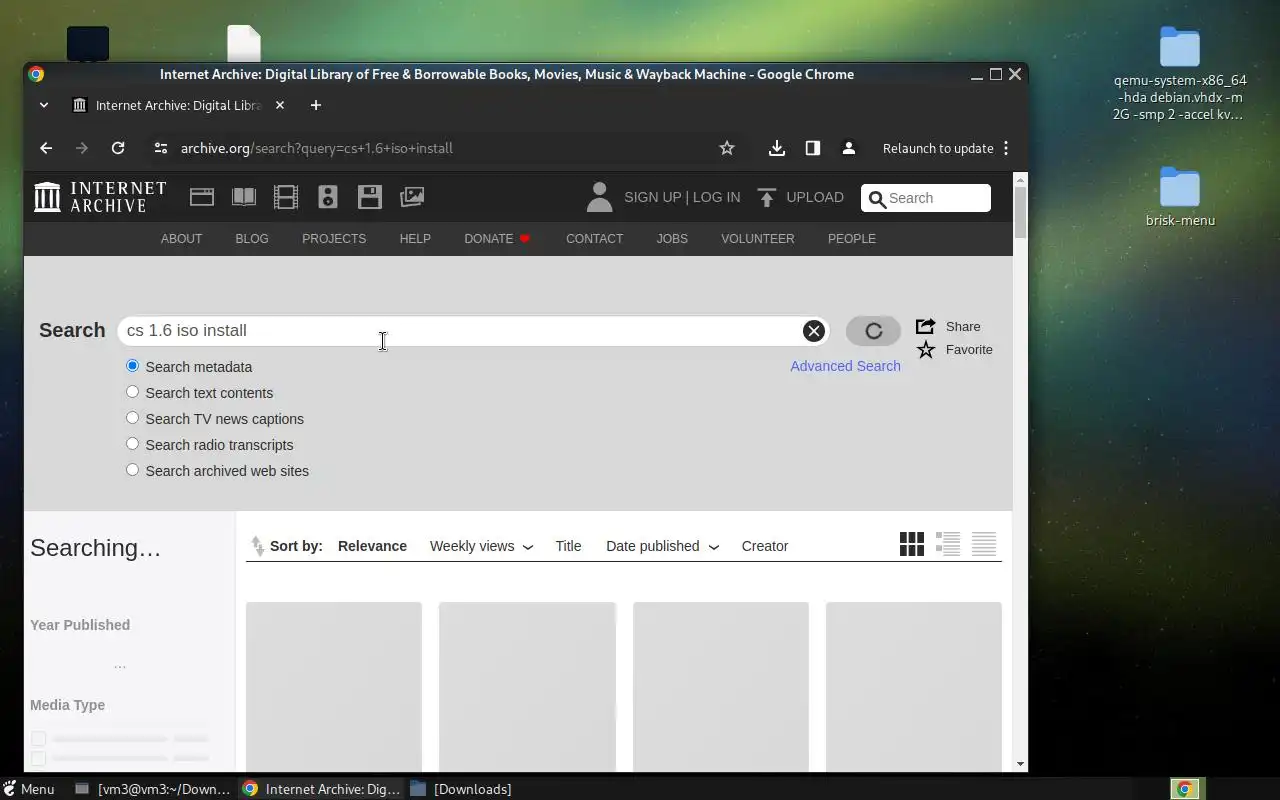
Task: Open a new Chrome tab
Action: coord(316,105)
